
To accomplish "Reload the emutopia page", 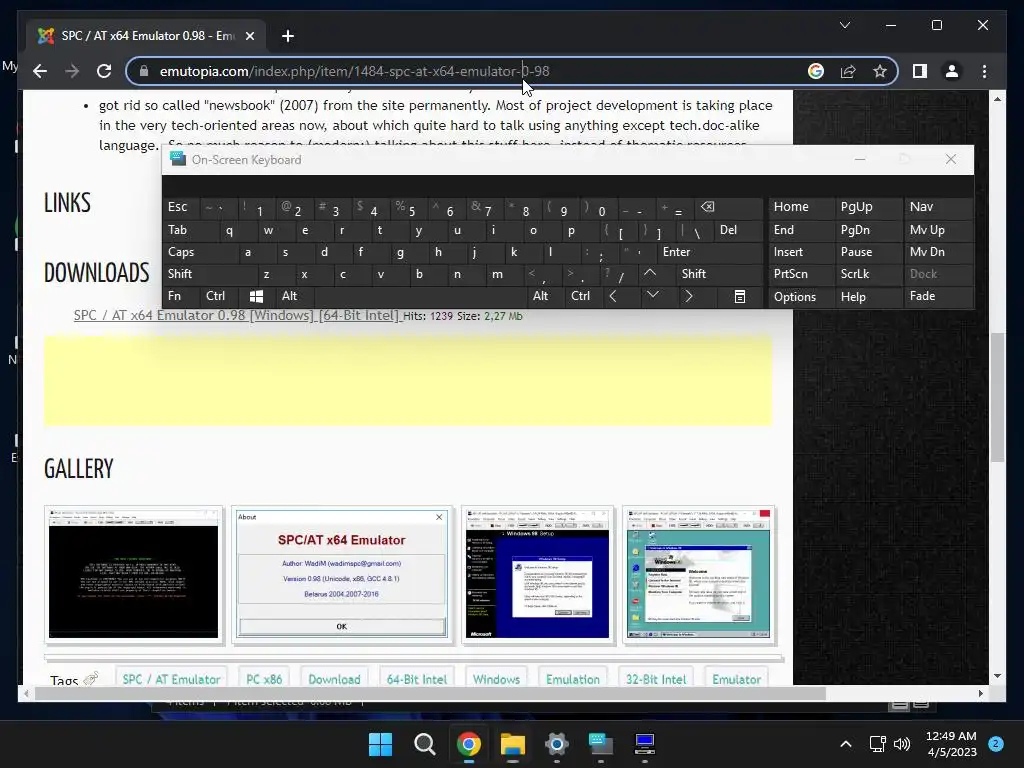I will tap(104, 71).
